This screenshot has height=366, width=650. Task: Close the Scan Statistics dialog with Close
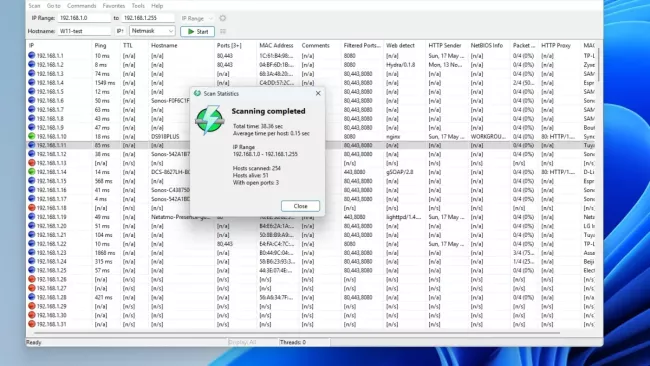click(301, 206)
